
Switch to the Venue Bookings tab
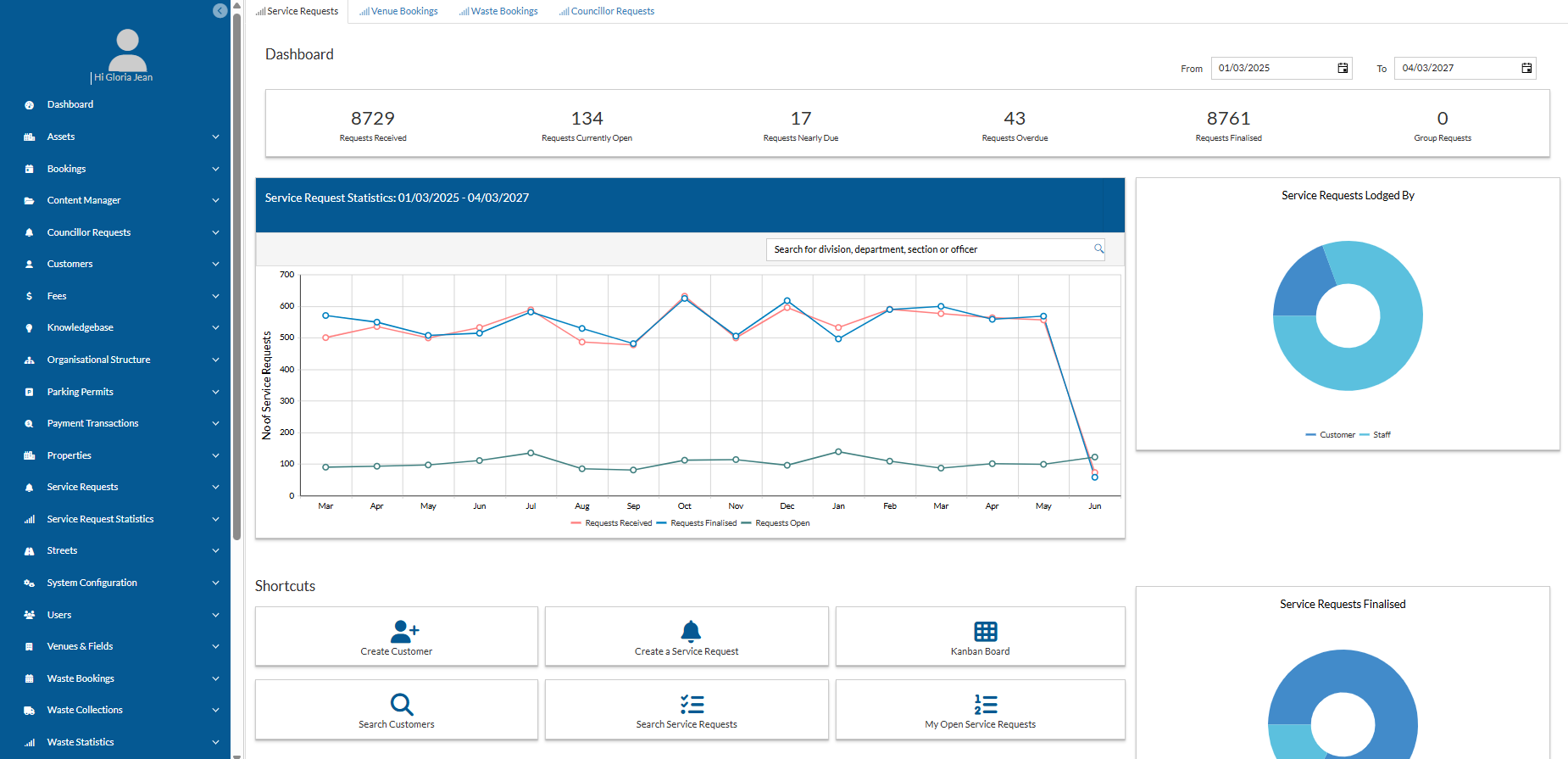(x=398, y=11)
